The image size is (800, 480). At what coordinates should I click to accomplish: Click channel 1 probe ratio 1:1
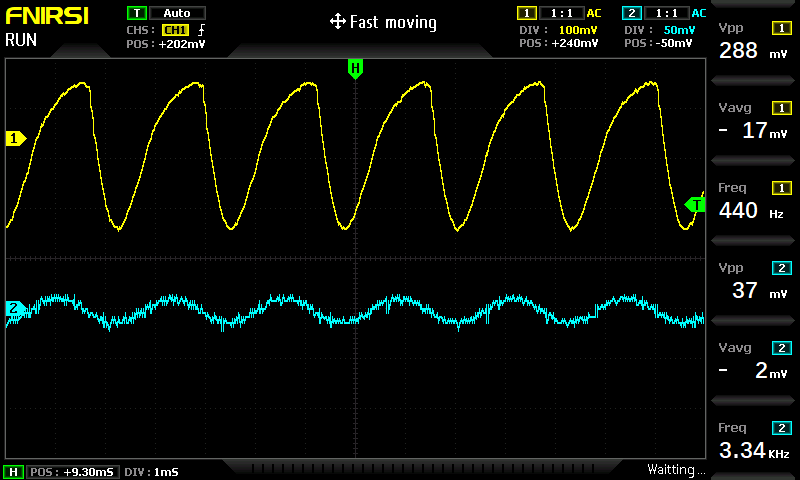click(561, 13)
